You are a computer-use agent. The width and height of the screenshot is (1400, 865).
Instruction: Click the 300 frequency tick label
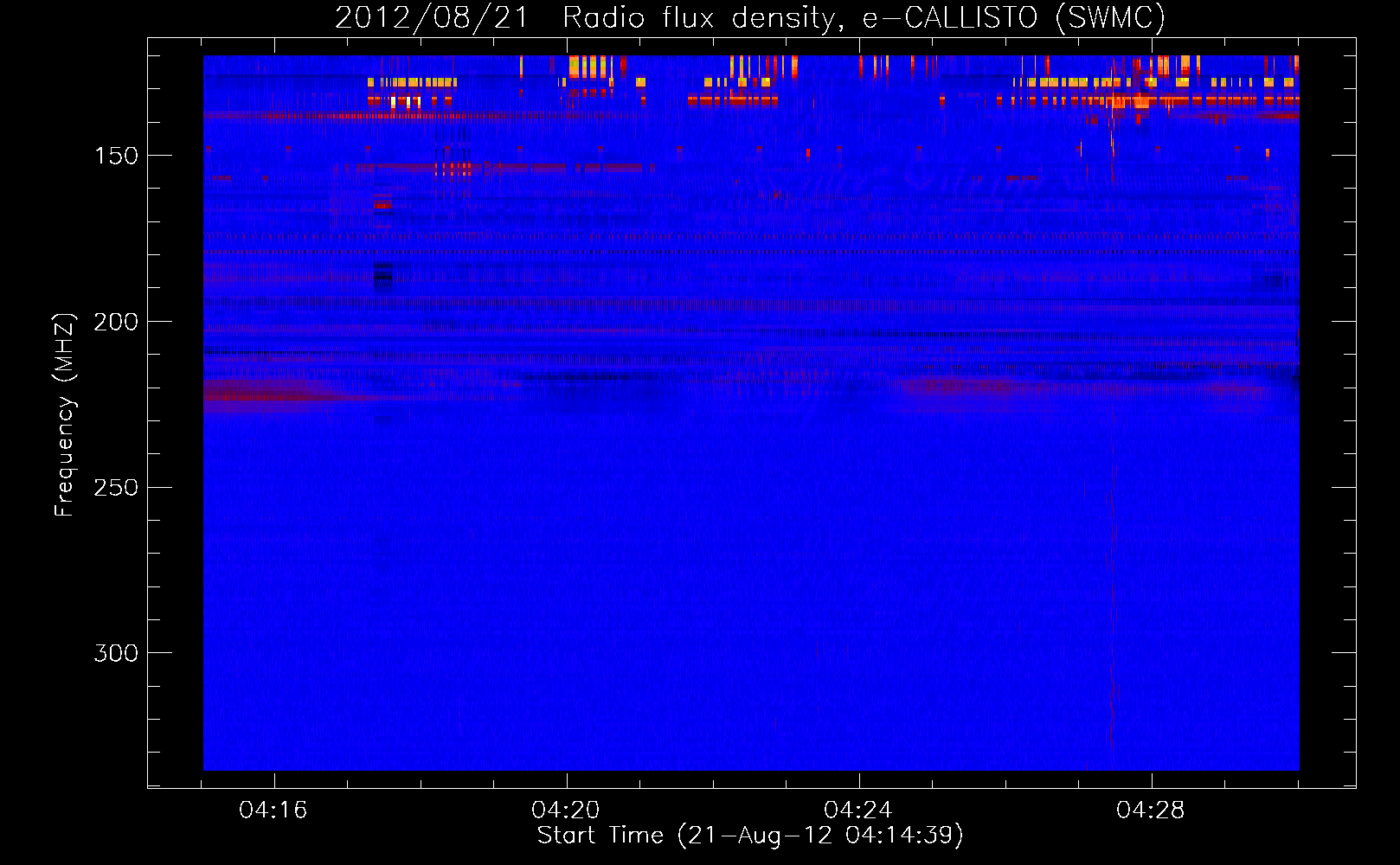(x=116, y=653)
